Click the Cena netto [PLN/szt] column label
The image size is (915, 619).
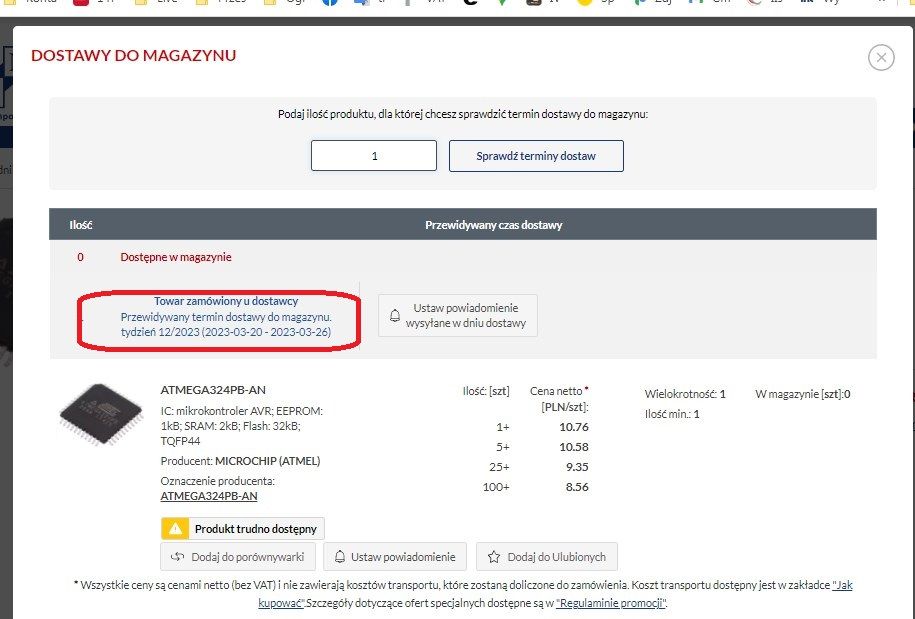tap(559, 399)
